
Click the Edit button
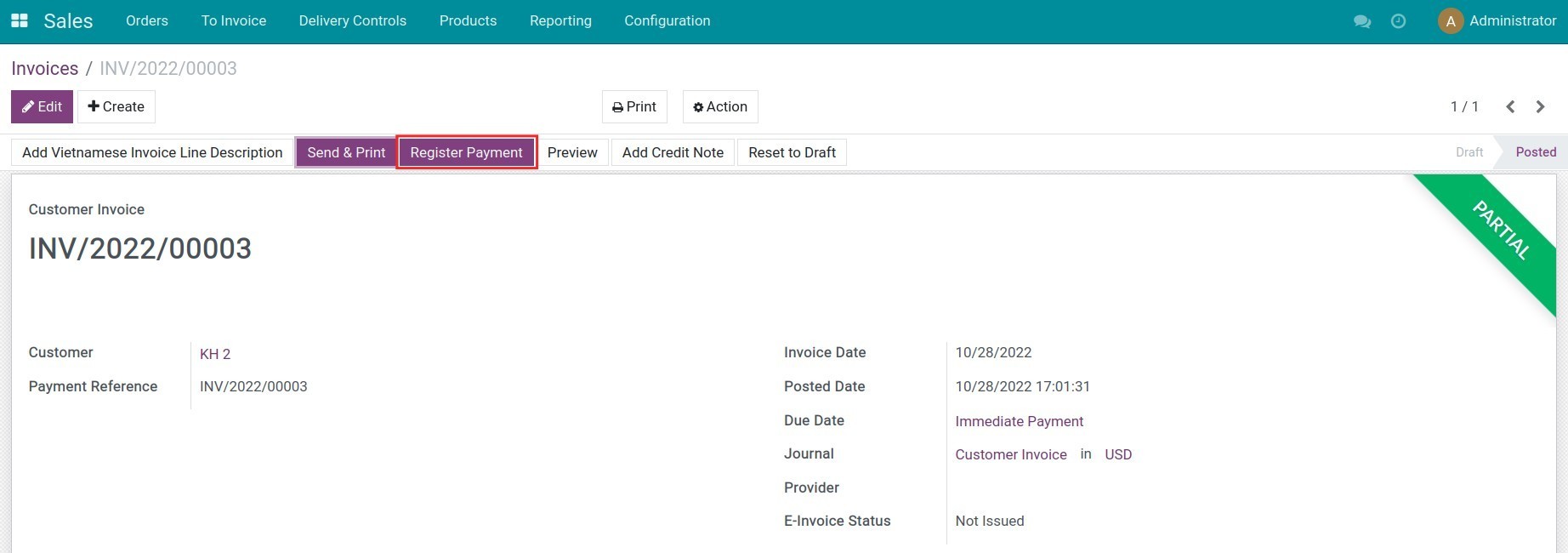[42, 106]
